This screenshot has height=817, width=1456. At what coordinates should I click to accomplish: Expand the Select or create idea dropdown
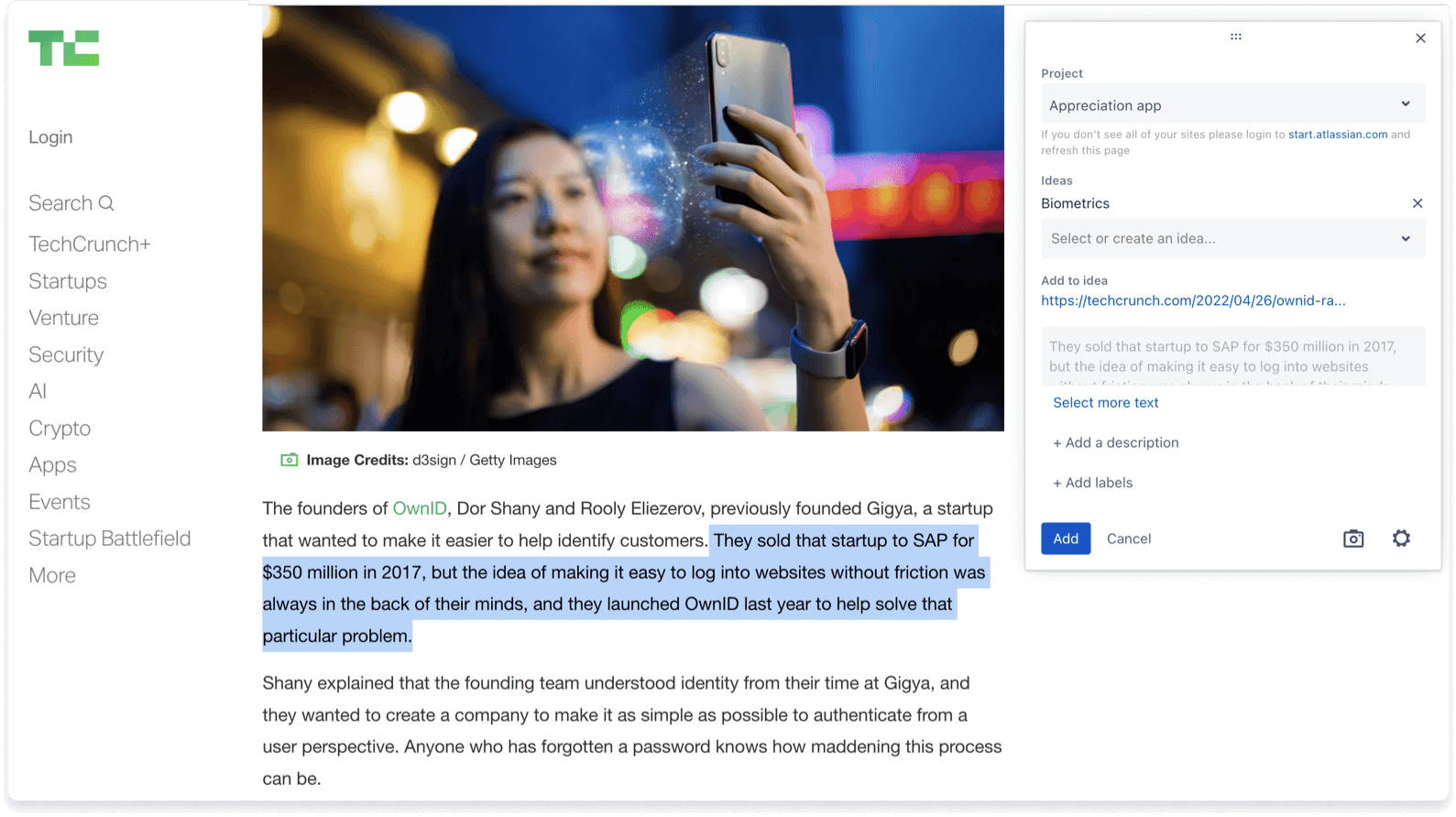tap(1232, 239)
